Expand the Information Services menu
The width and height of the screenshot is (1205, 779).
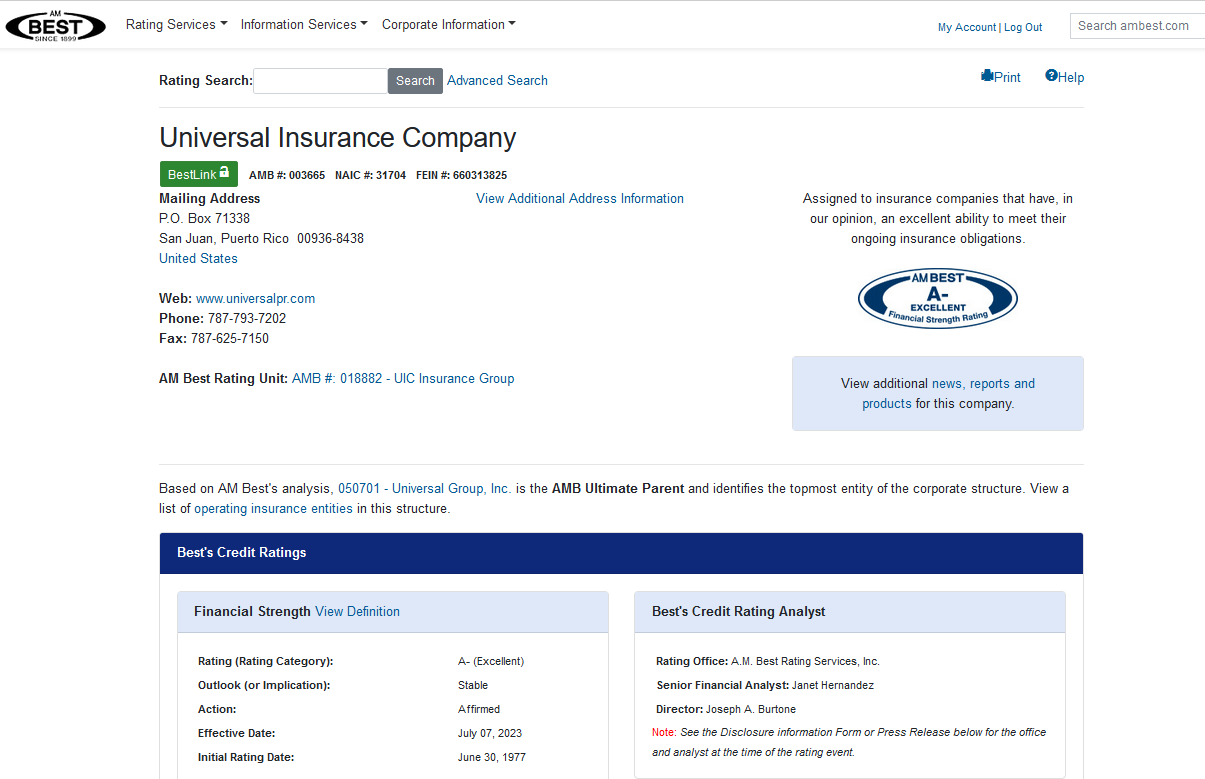[304, 24]
